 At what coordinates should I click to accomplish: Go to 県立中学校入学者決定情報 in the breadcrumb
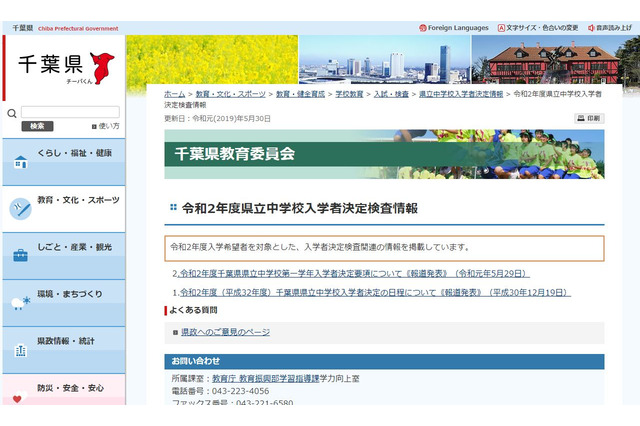tap(461, 94)
